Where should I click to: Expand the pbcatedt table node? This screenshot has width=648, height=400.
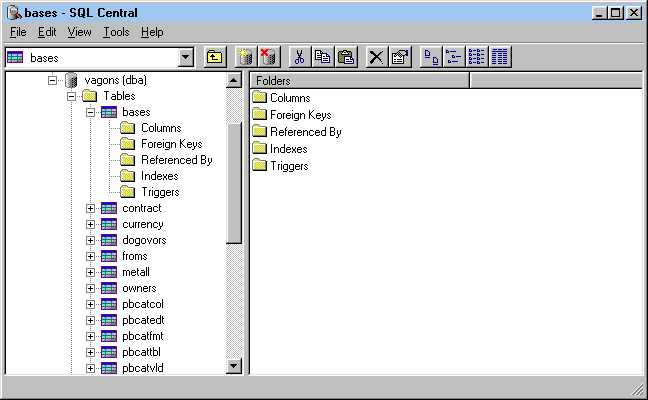coord(91,320)
